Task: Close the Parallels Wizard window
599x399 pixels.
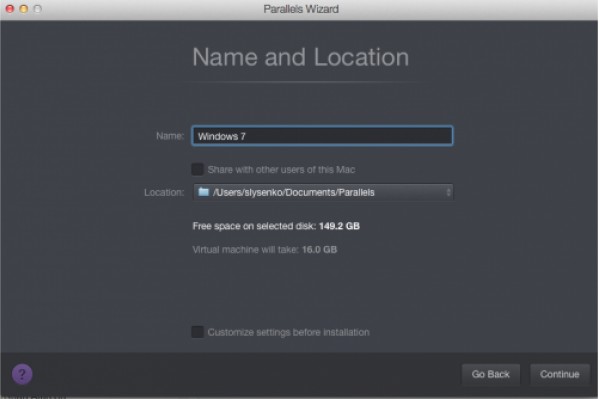Action: pos(10,9)
